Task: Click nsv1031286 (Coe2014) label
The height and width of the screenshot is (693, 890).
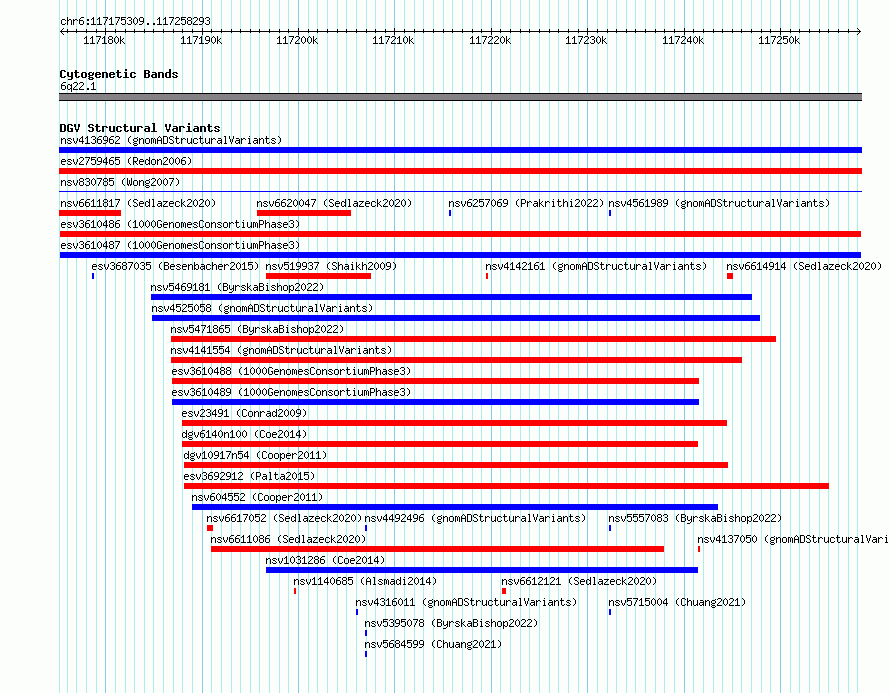Action: [325, 560]
